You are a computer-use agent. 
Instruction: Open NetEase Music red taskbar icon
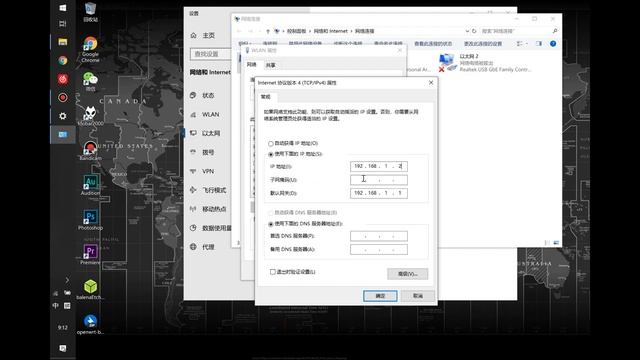(62, 79)
